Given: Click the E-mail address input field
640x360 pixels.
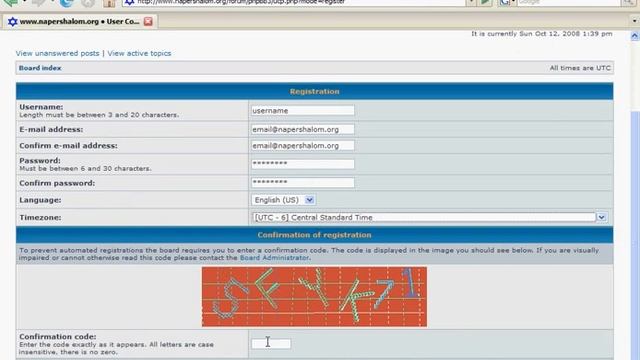Looking at the screenshot, I should (302, 129).
